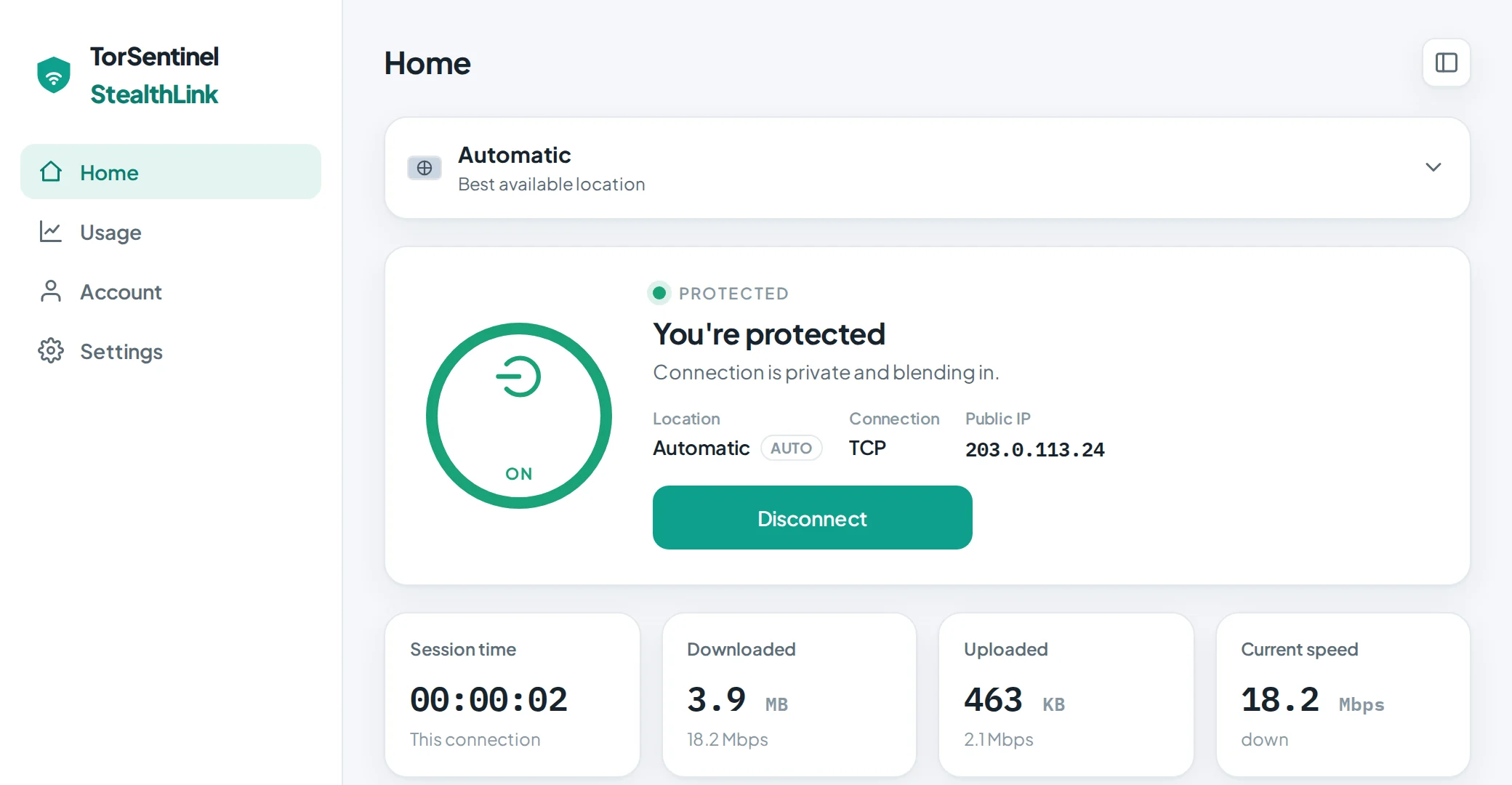Open the Settings menu item
This screenshot has width=1512, height=785.
(x=171, y=351)
